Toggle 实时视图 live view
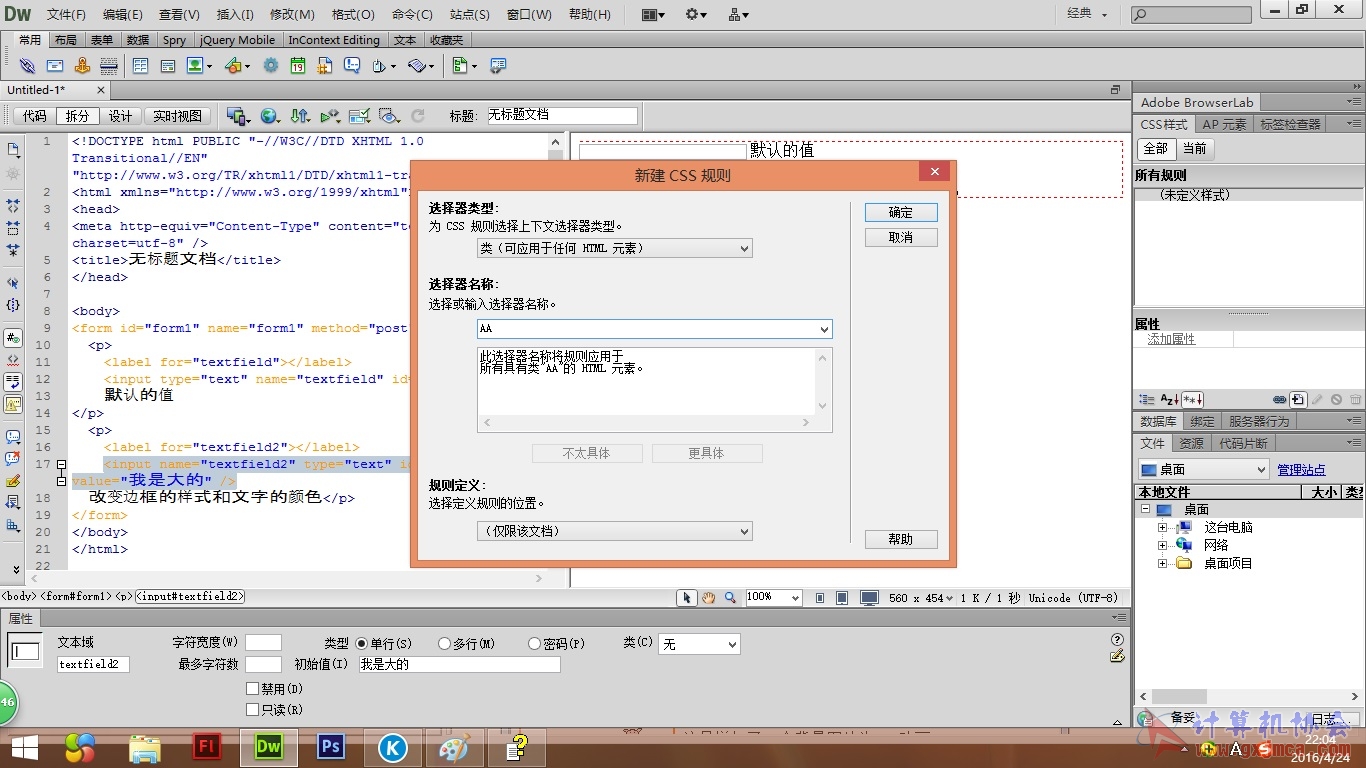The width and height of the screenshot is (1366, 768). tap(177, 116)
